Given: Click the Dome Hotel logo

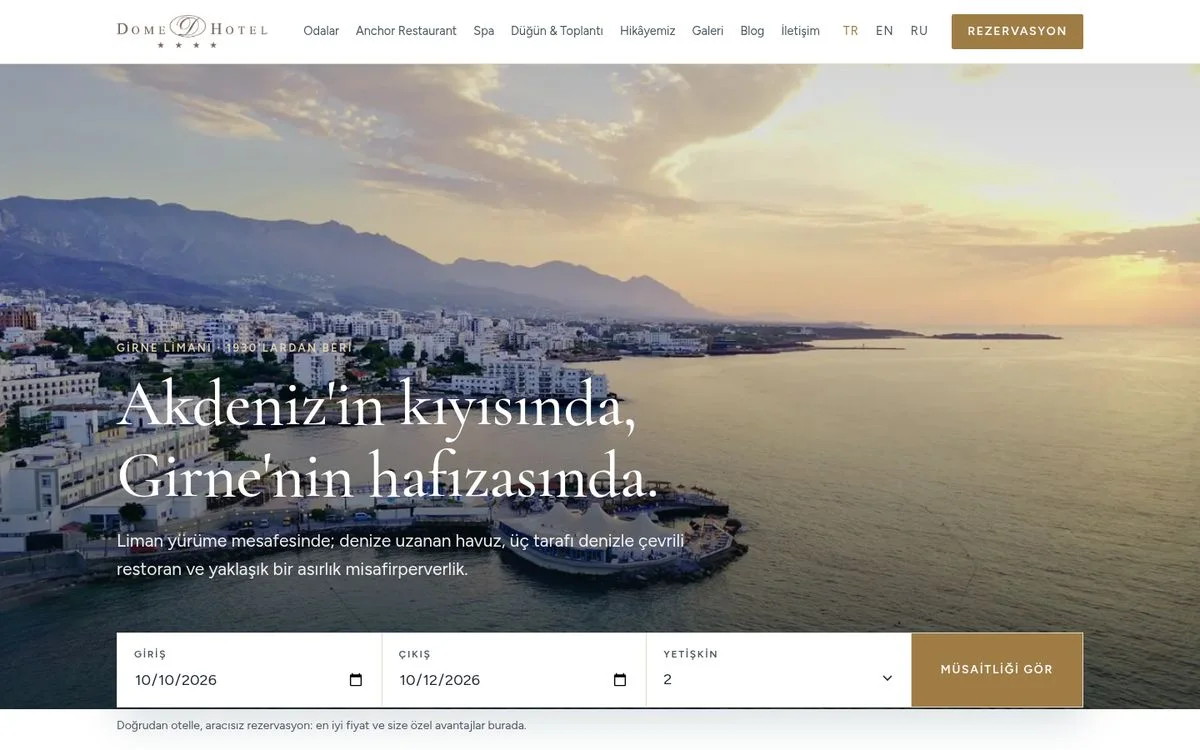Looking at the screenshot, I should coord(192,31).
